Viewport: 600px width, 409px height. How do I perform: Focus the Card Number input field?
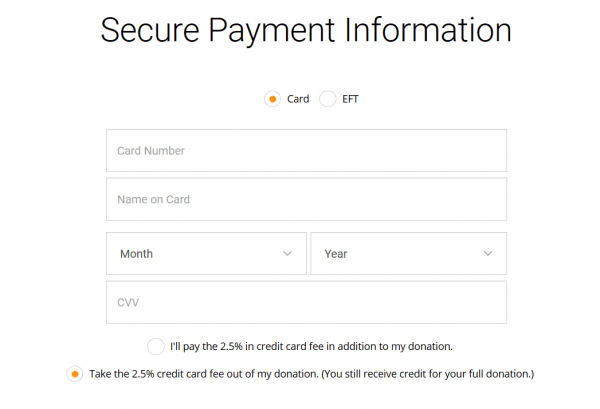(306, 151)
